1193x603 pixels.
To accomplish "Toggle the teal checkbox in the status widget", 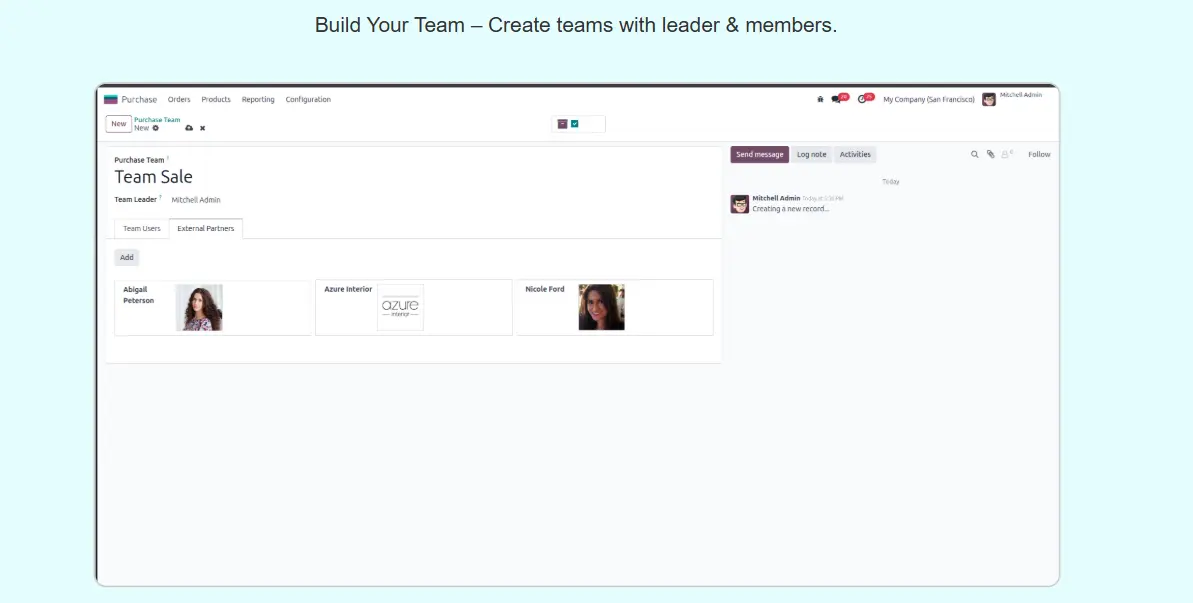I will click(575, 124).
